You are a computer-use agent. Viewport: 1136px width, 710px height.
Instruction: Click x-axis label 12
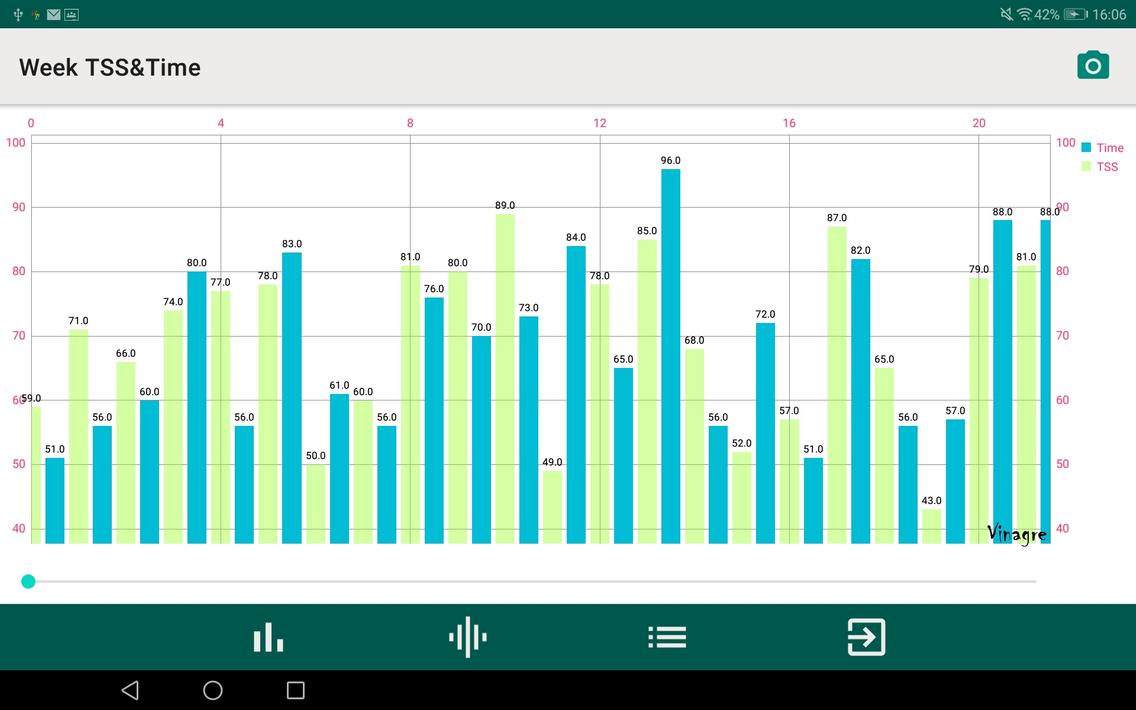[x=600, y=123]
